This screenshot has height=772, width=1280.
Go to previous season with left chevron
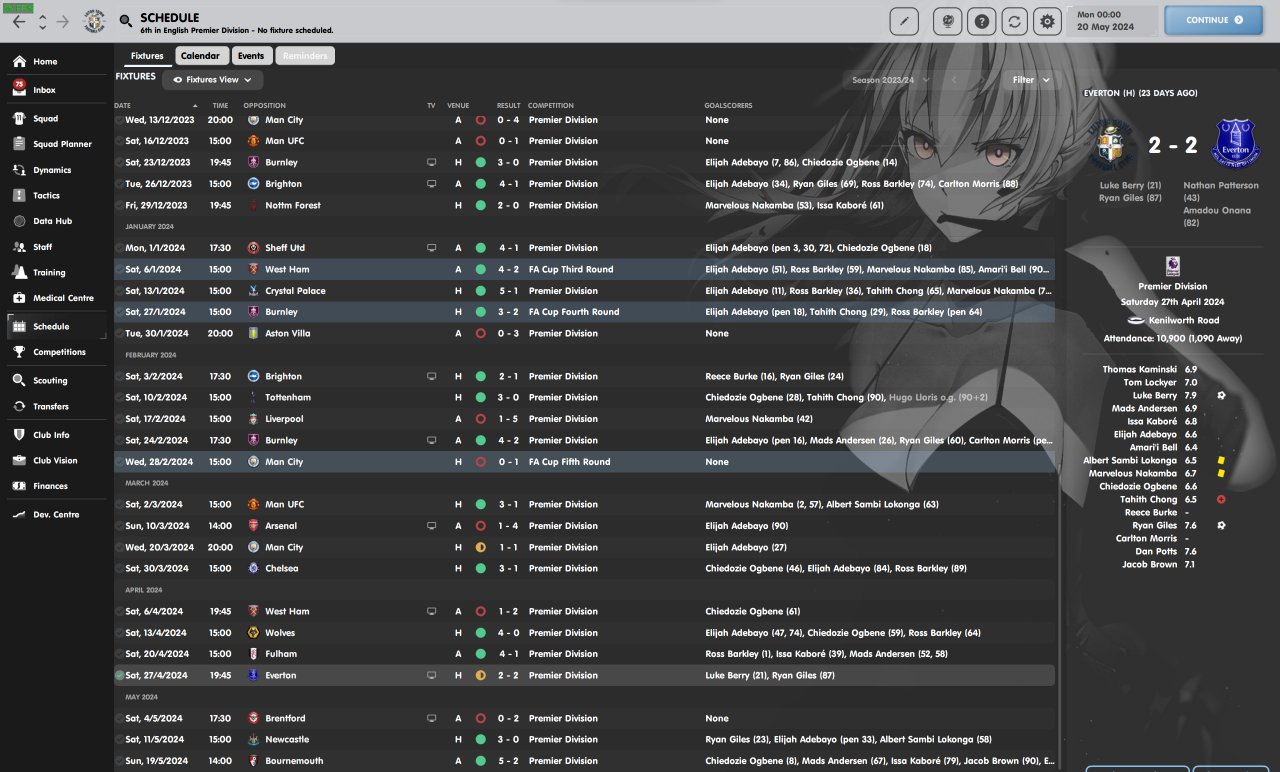[x=954, y=80]
